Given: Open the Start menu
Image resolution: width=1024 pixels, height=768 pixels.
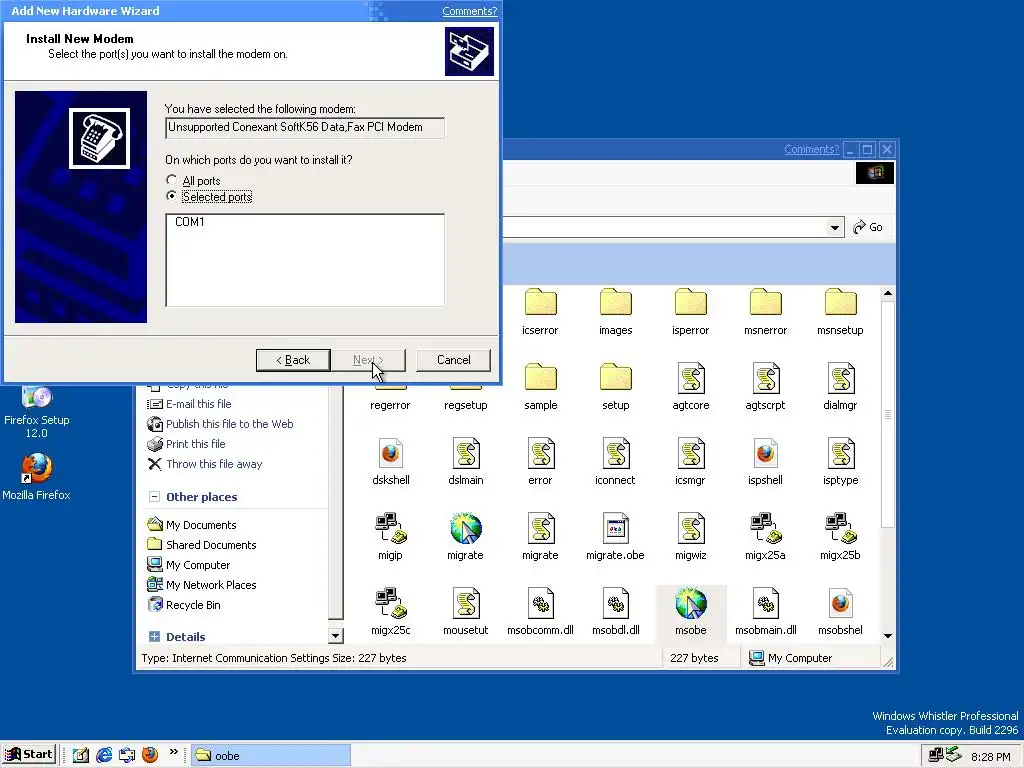Looking at the screenshot, I should 29,755.
